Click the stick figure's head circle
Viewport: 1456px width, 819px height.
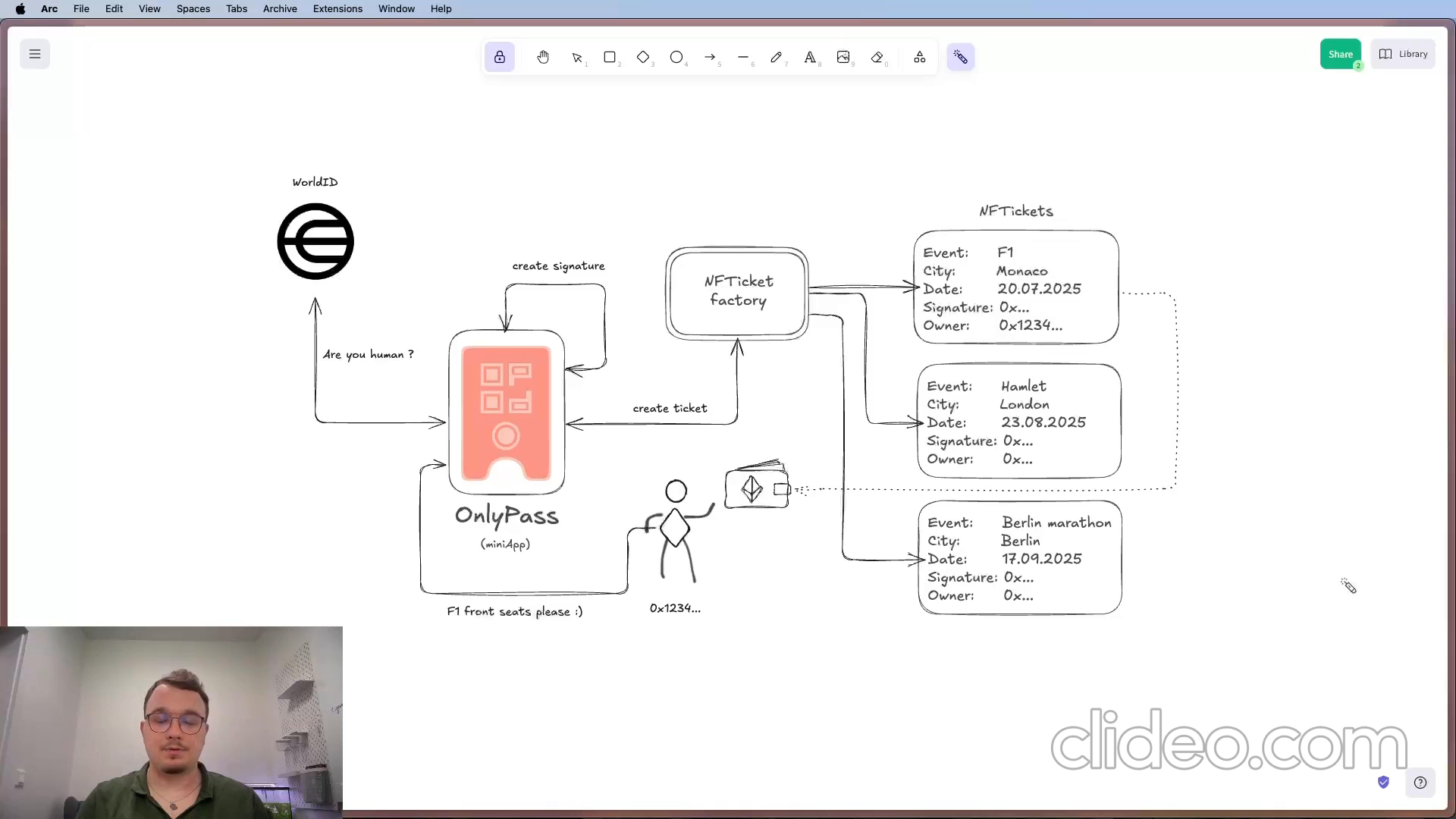tap(676, 491)
